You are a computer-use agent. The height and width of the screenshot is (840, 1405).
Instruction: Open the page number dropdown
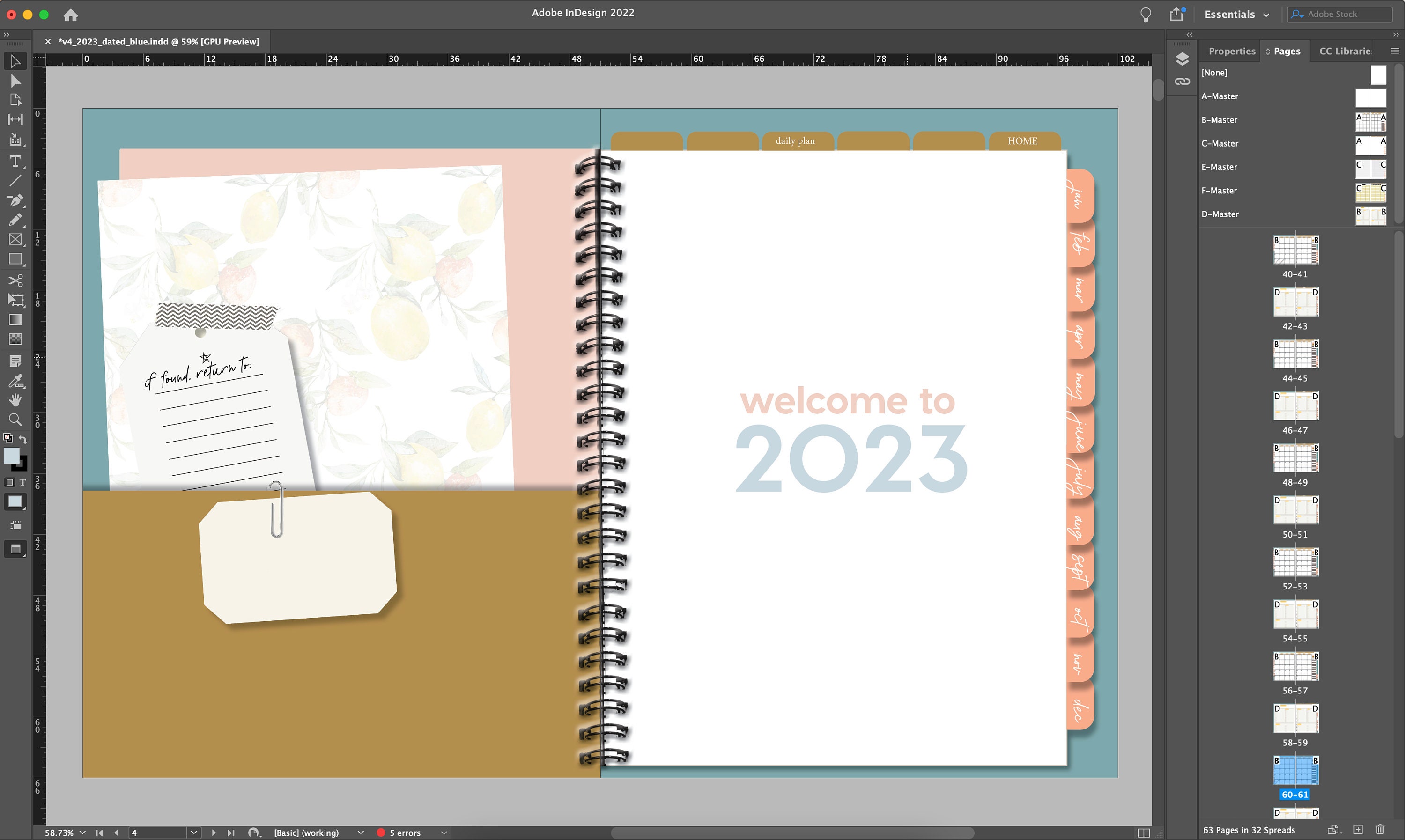[193, 833]
